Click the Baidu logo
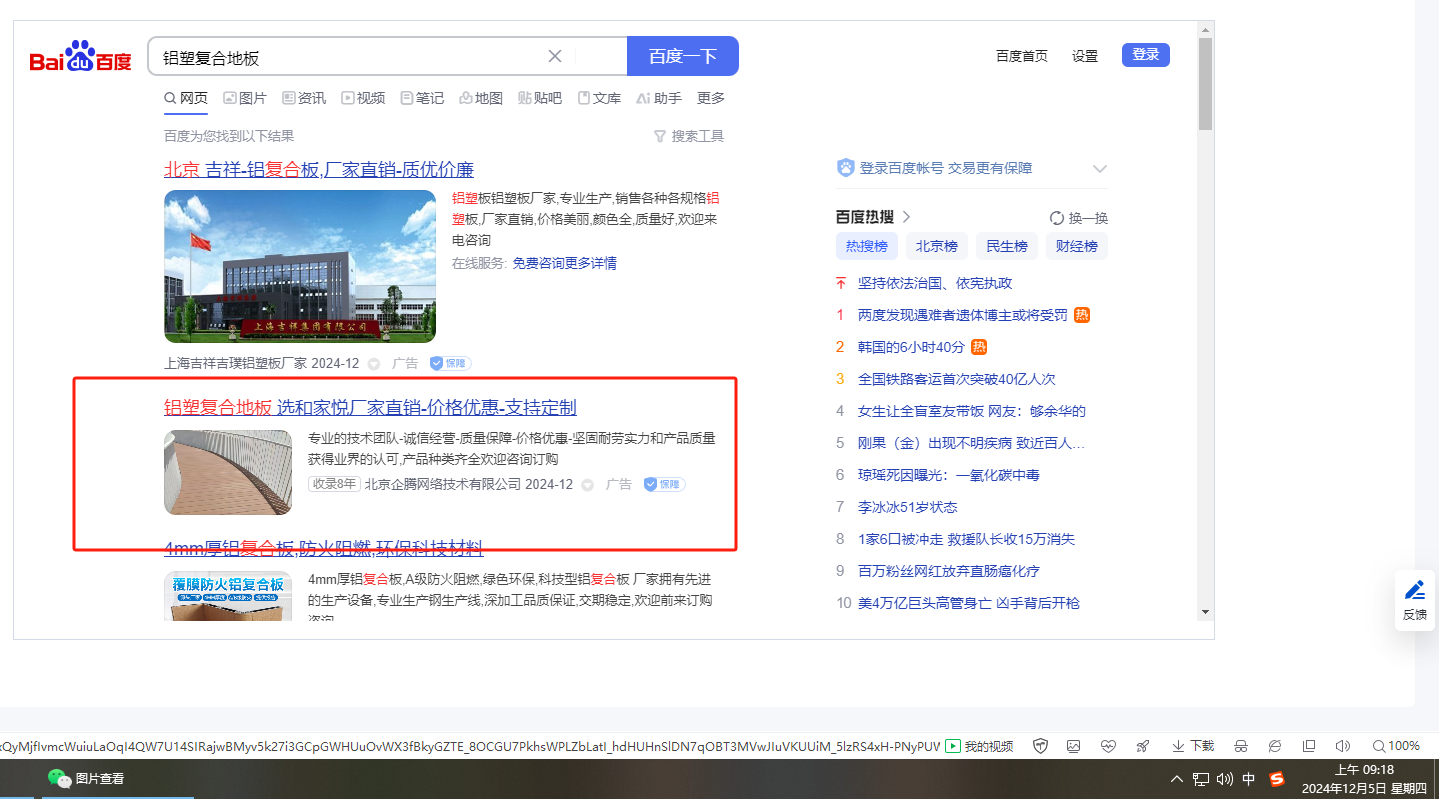Image resolution: width=1439 pixels, height=799 pixels. tap(80, 57)
